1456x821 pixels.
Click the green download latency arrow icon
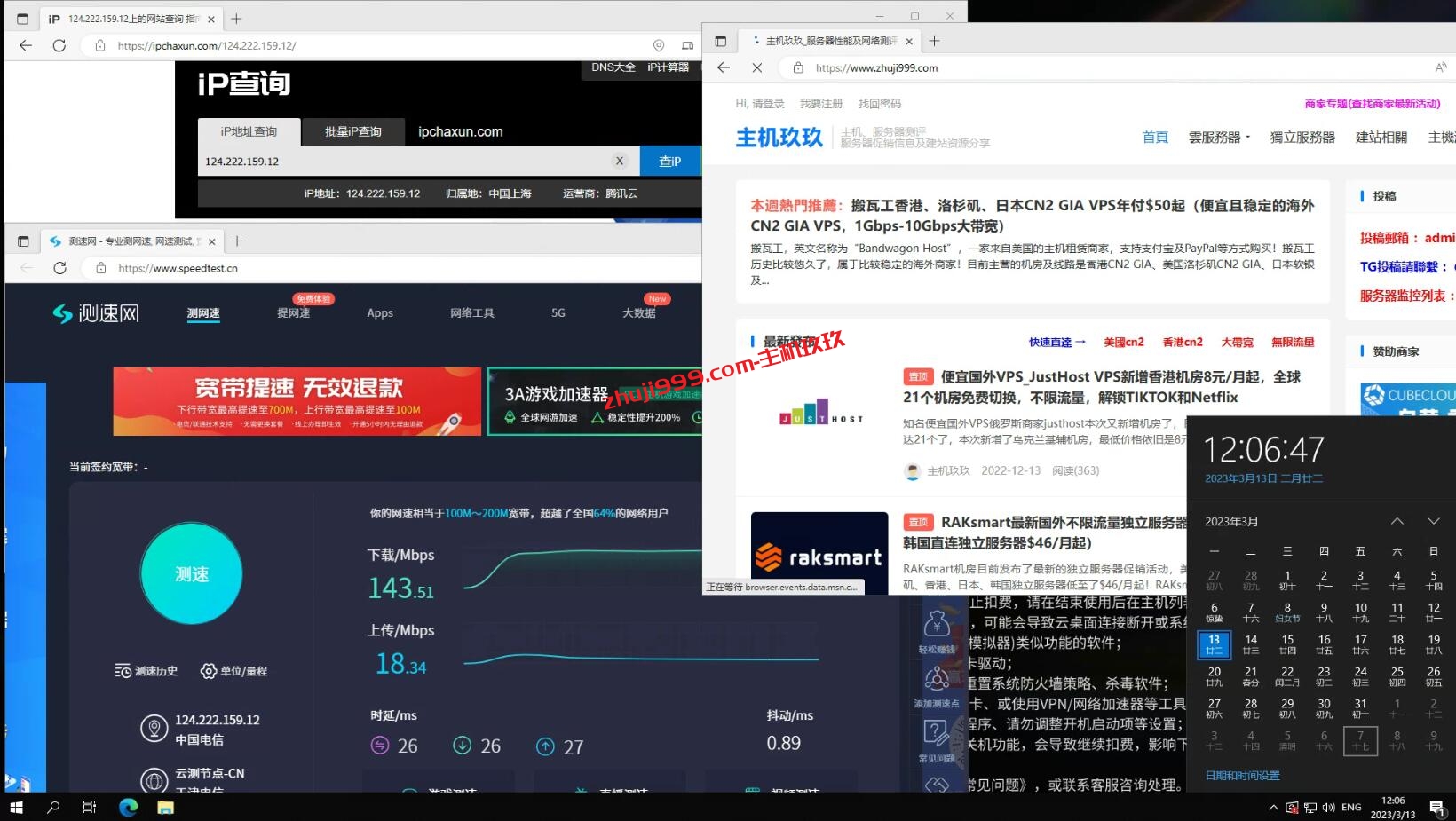(463, 746)
